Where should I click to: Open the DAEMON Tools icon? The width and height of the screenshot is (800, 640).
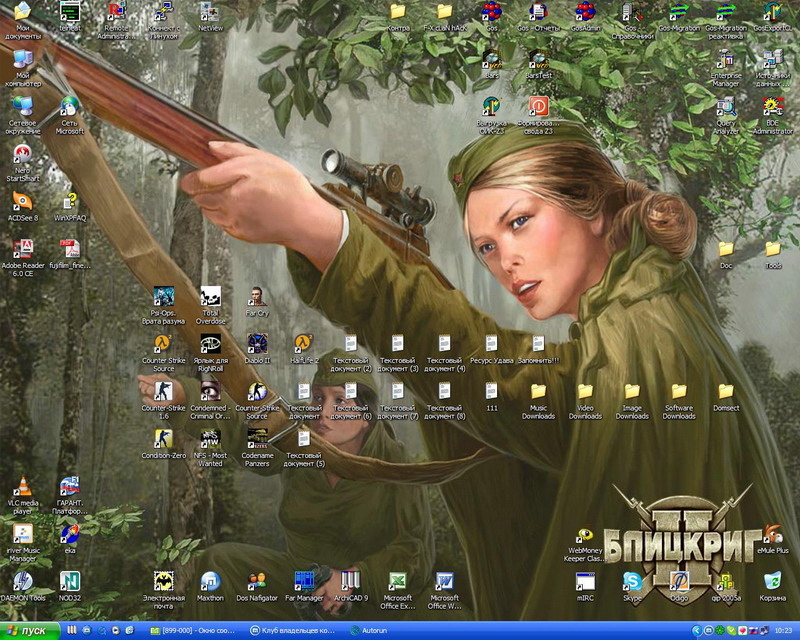click(22, 581)
